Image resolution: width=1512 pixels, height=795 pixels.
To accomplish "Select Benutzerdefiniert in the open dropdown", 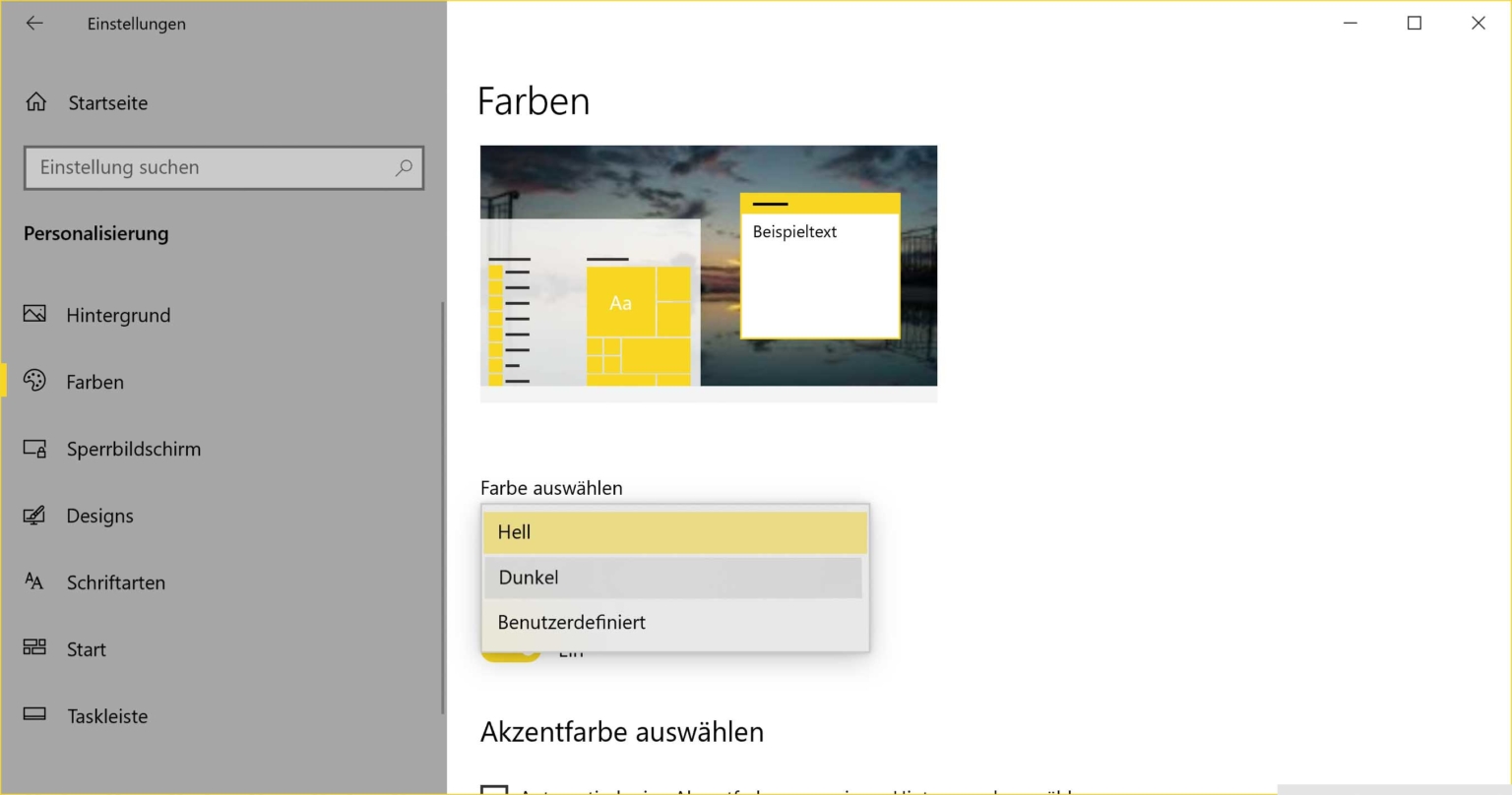I will 674,622.
